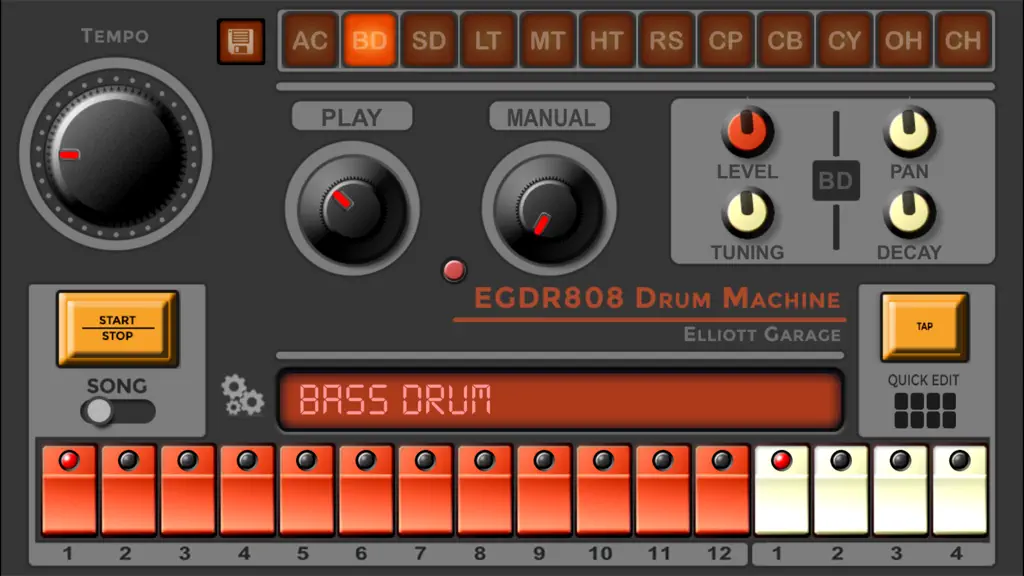This screenshot has height=576, width=1024.
Task: Open settings via the gears icon
Action: click(x=242, y=395)
